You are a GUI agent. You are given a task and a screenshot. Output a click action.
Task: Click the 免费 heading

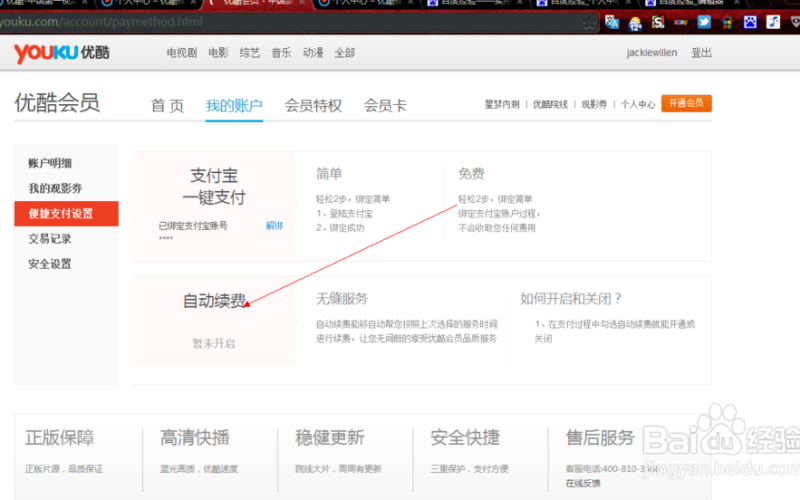pyautogui.click(x=471, y=174)
